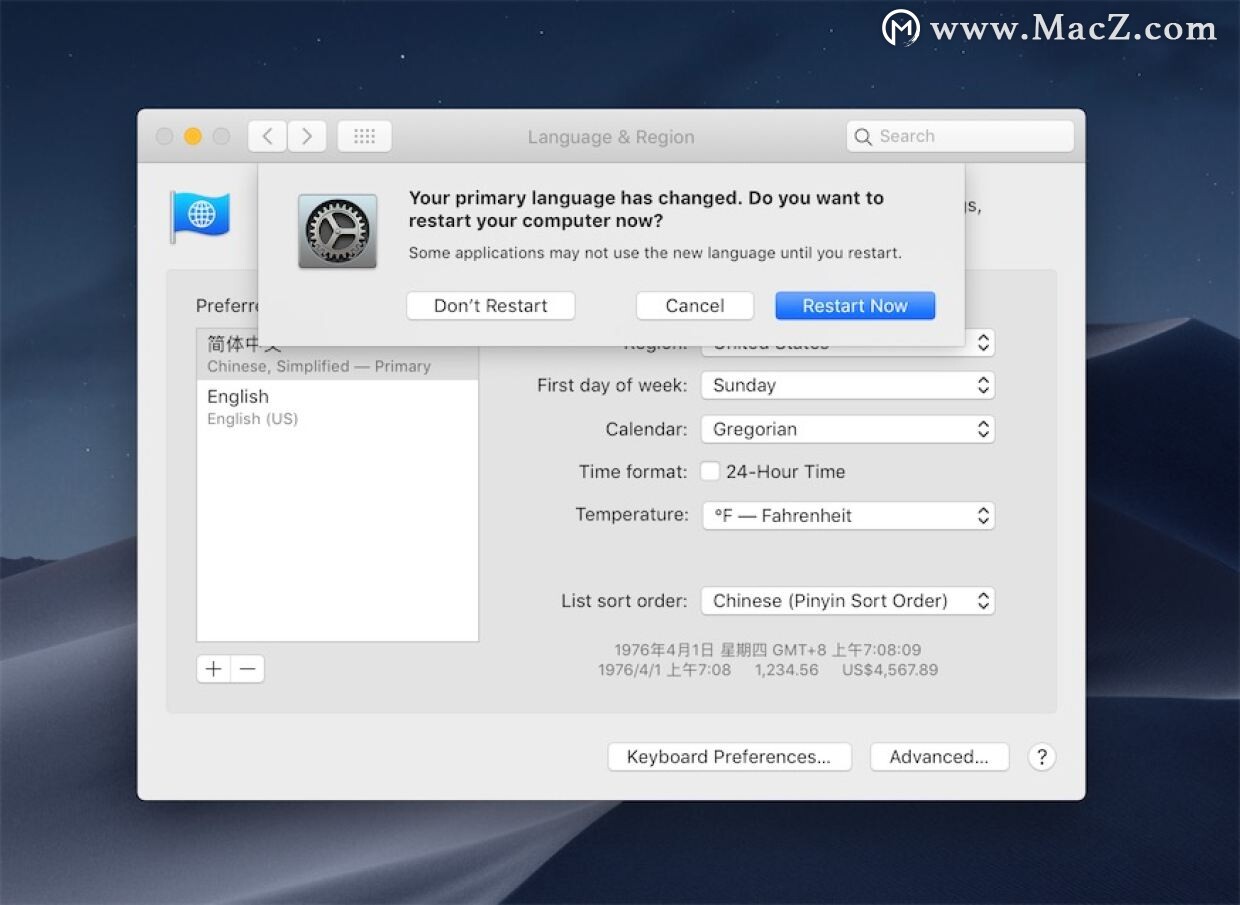This screenshot has width=1240, height=905.
Task: Choose Don't Restart
Action: click(x=490, y=306)
